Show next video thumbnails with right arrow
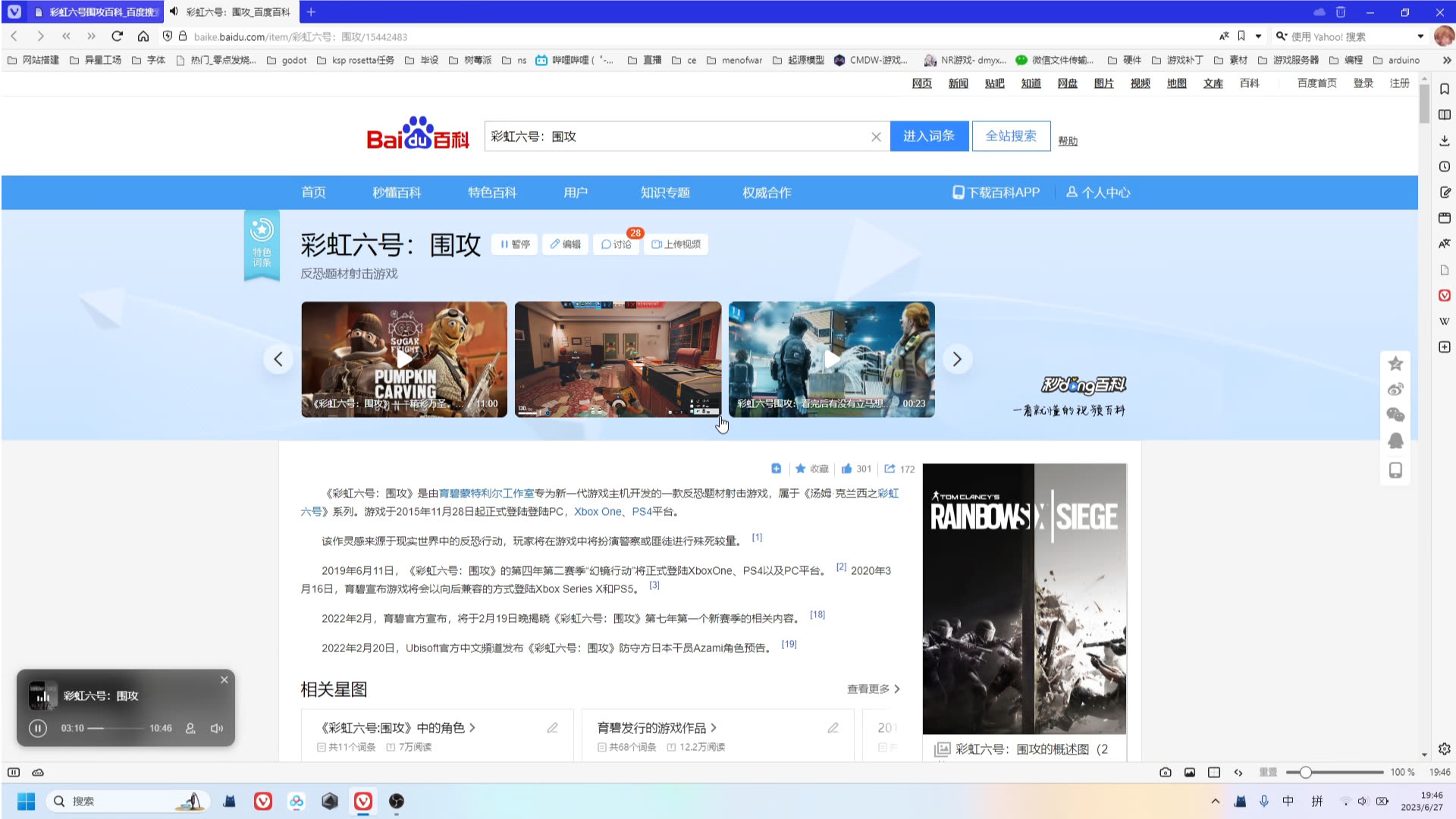 [x=957, y=359]
